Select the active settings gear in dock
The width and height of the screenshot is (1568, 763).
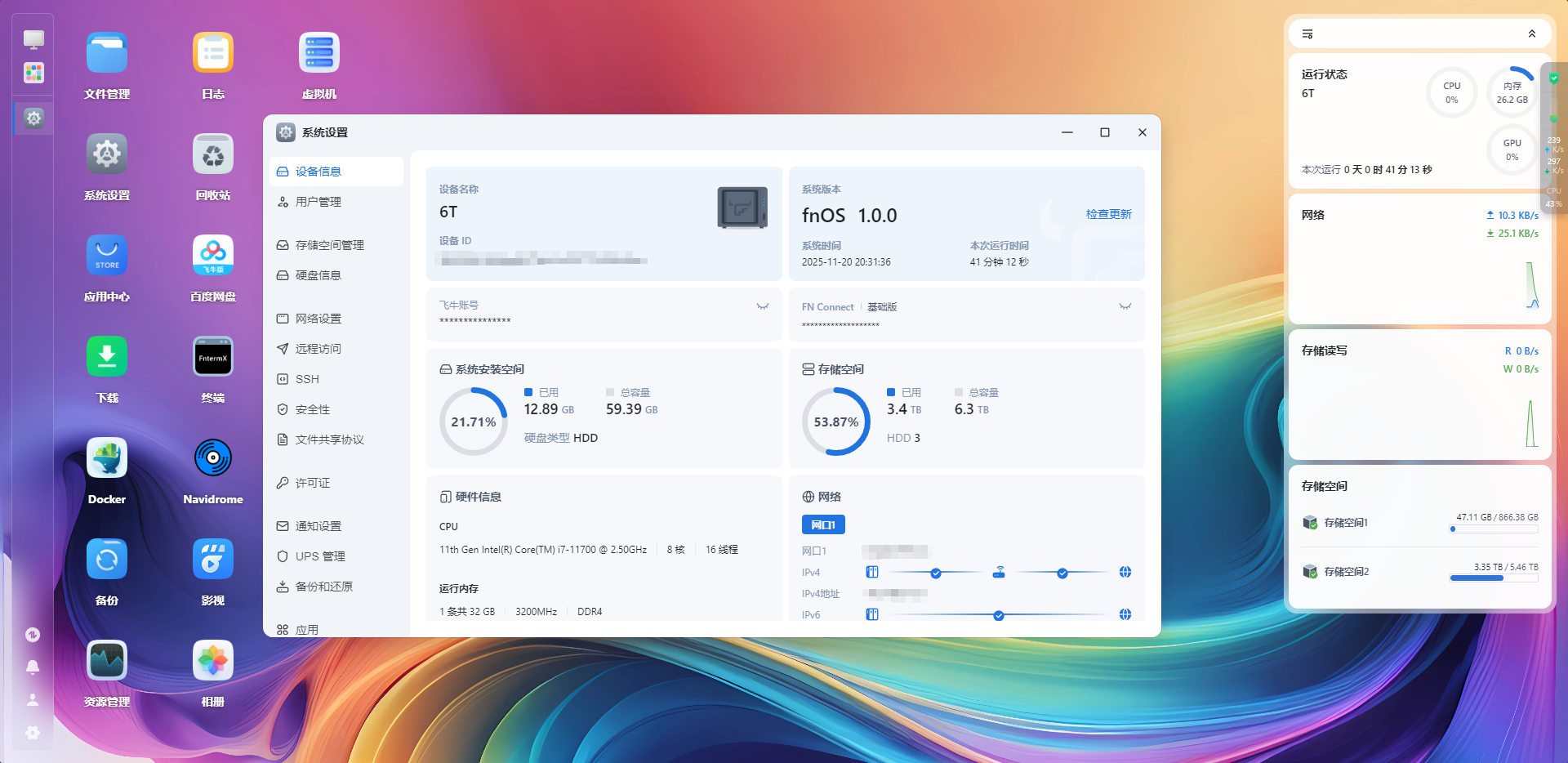[x=33, y=118]
